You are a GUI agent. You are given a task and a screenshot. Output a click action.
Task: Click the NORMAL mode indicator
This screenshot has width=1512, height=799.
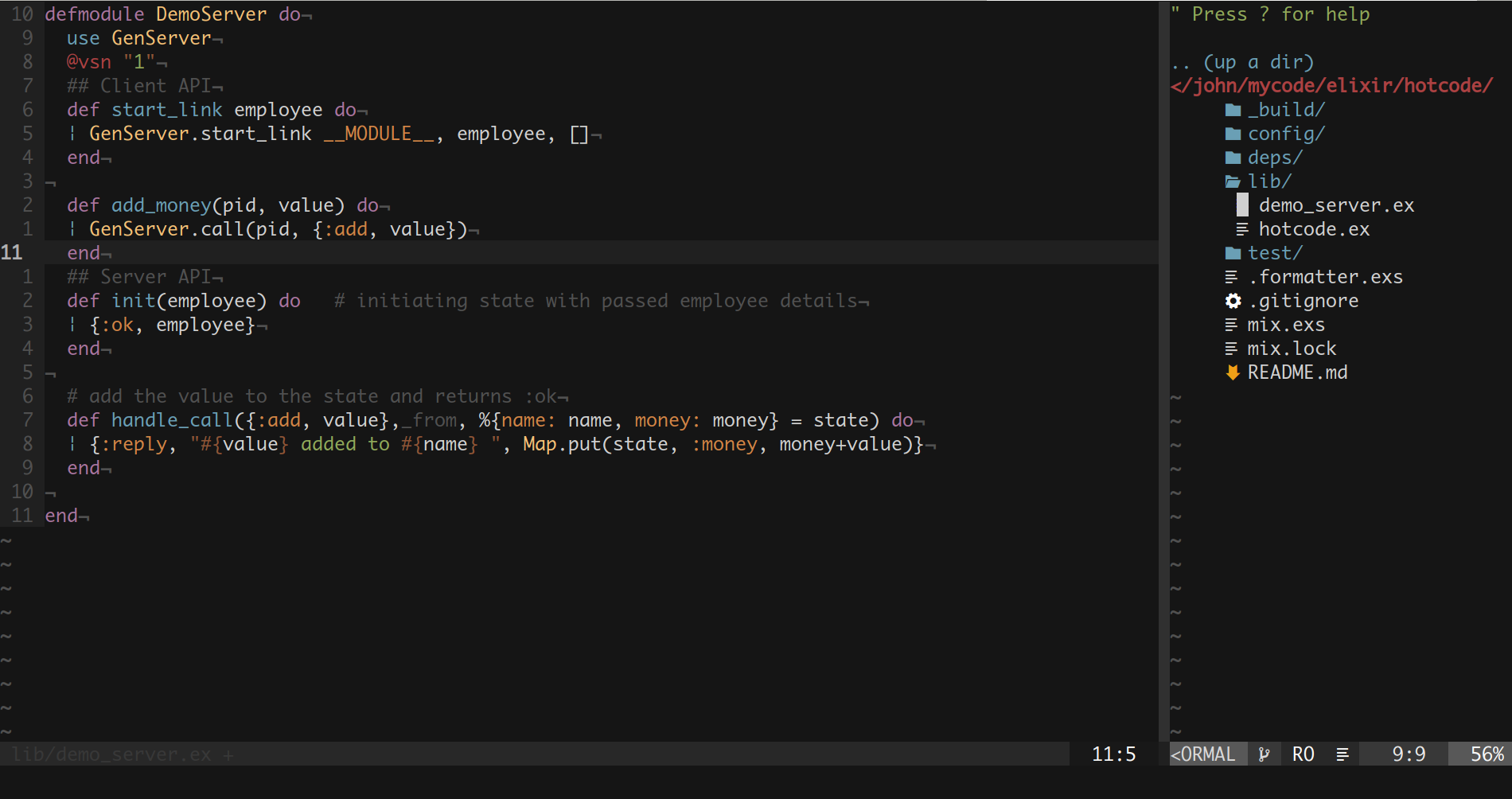[x=1203, y=754]
